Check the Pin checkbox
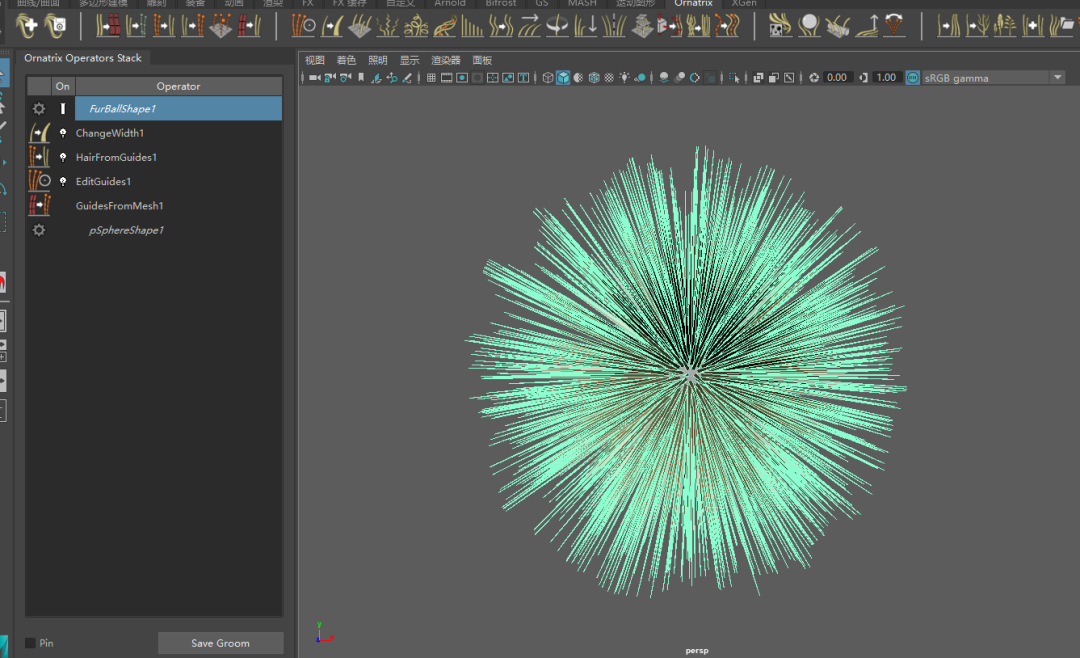Image resolution: width=1080 pixels, height=658 pixels. click(30, 643)
